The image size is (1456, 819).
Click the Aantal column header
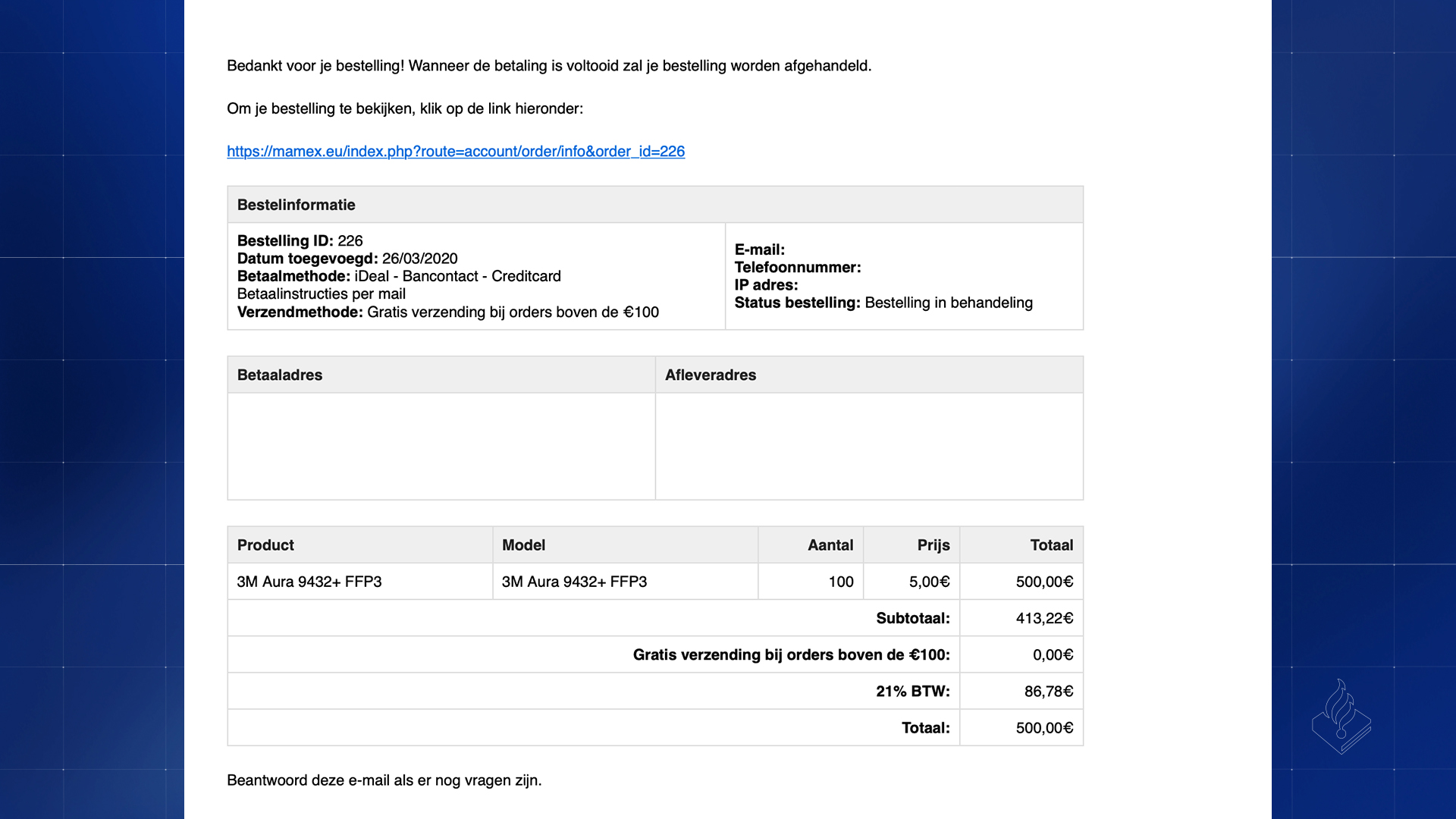[x=830, y=545]
